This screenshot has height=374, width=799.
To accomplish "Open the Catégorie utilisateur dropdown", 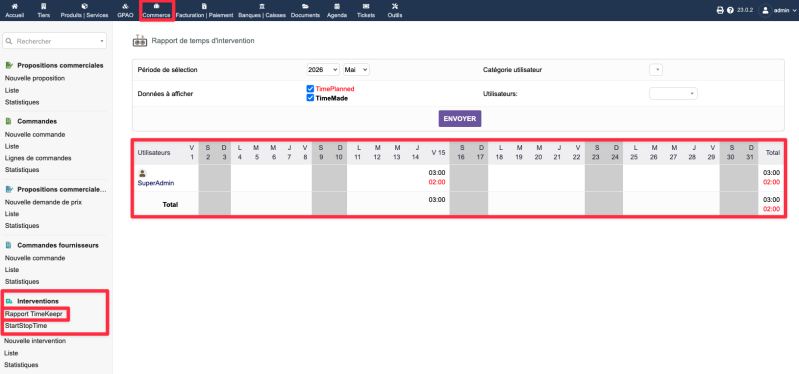I will tap(656, 69).
